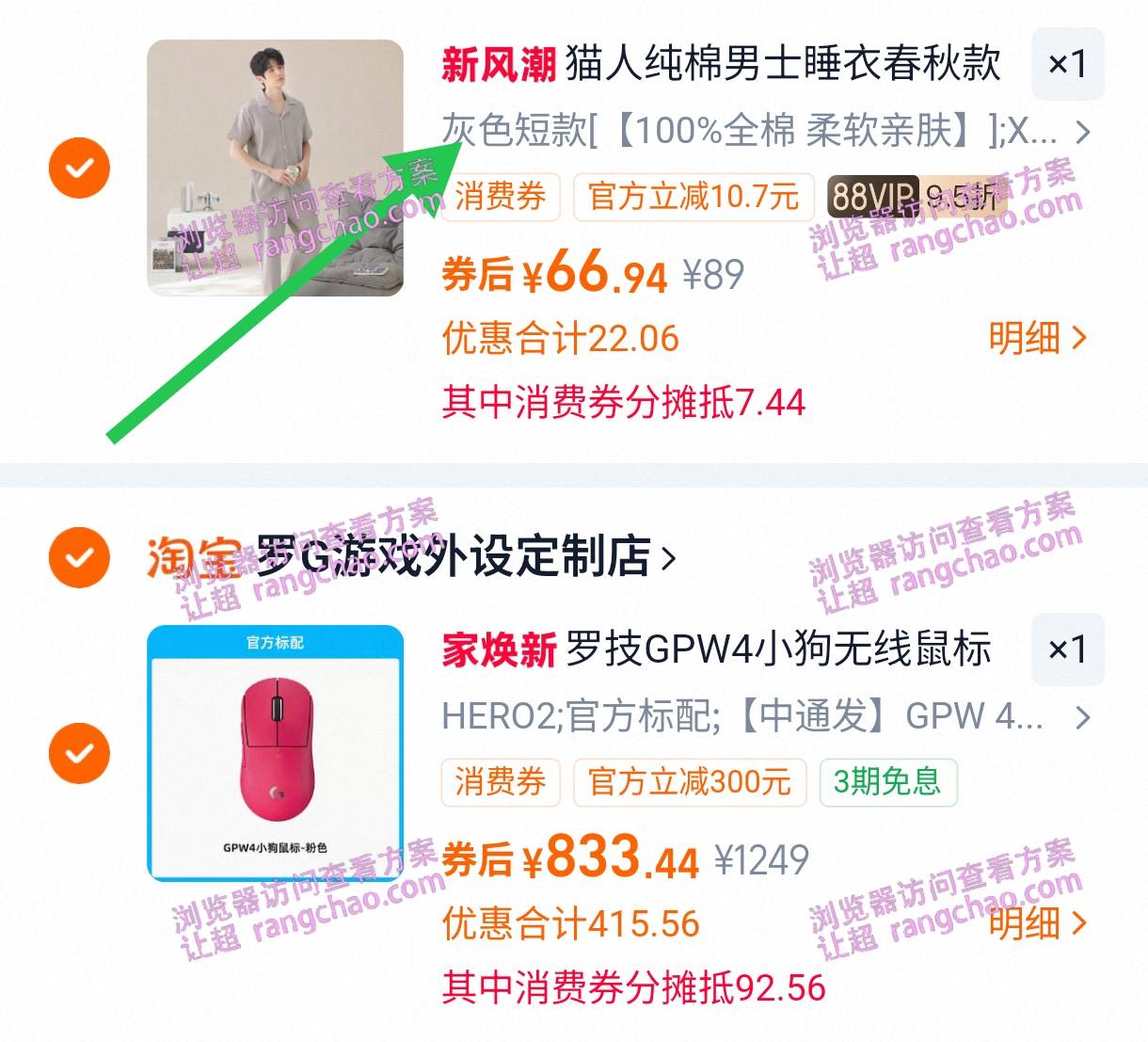Viewport: 1148px width, 1042px height.
Task: Uncheck the GPW4 mouse item checkbox
Action: 80,753
